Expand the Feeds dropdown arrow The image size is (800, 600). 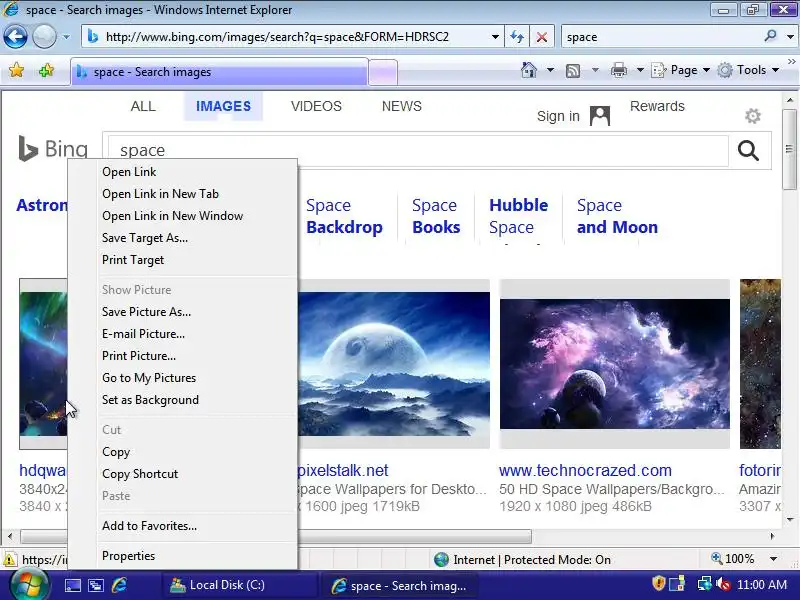click(595, 70)
